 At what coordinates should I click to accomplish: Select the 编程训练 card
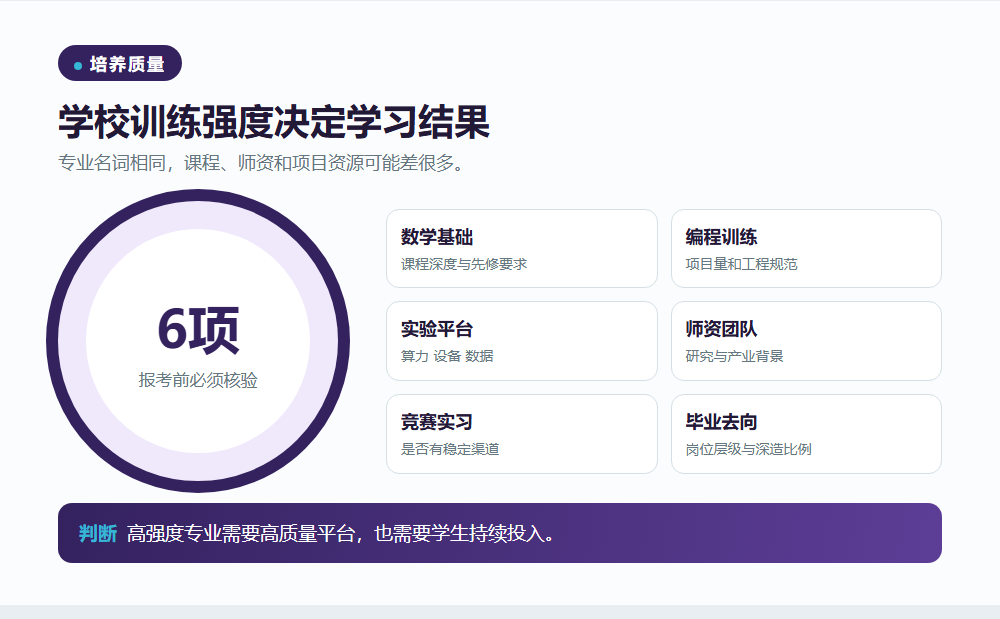click(x=806, y=249)
